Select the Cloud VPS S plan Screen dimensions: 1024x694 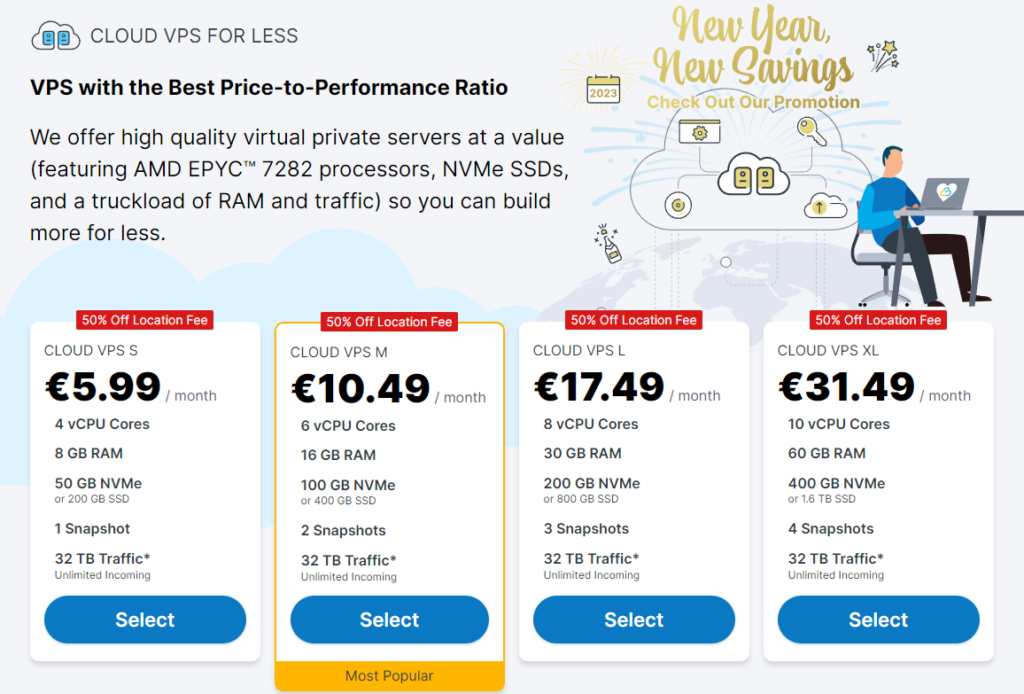144,619
